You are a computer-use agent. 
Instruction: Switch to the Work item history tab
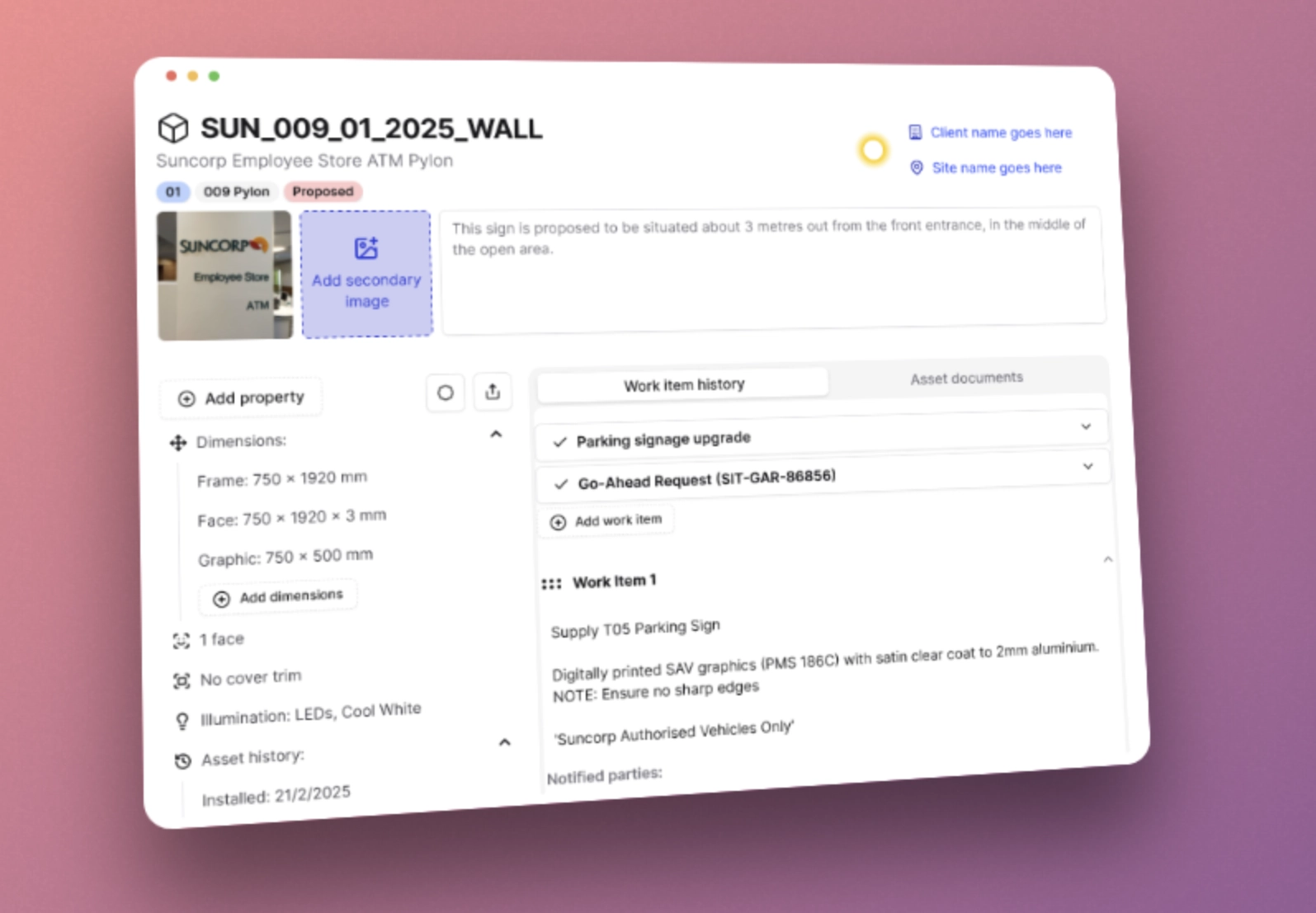pyautogui.click(x=683, y=385)
